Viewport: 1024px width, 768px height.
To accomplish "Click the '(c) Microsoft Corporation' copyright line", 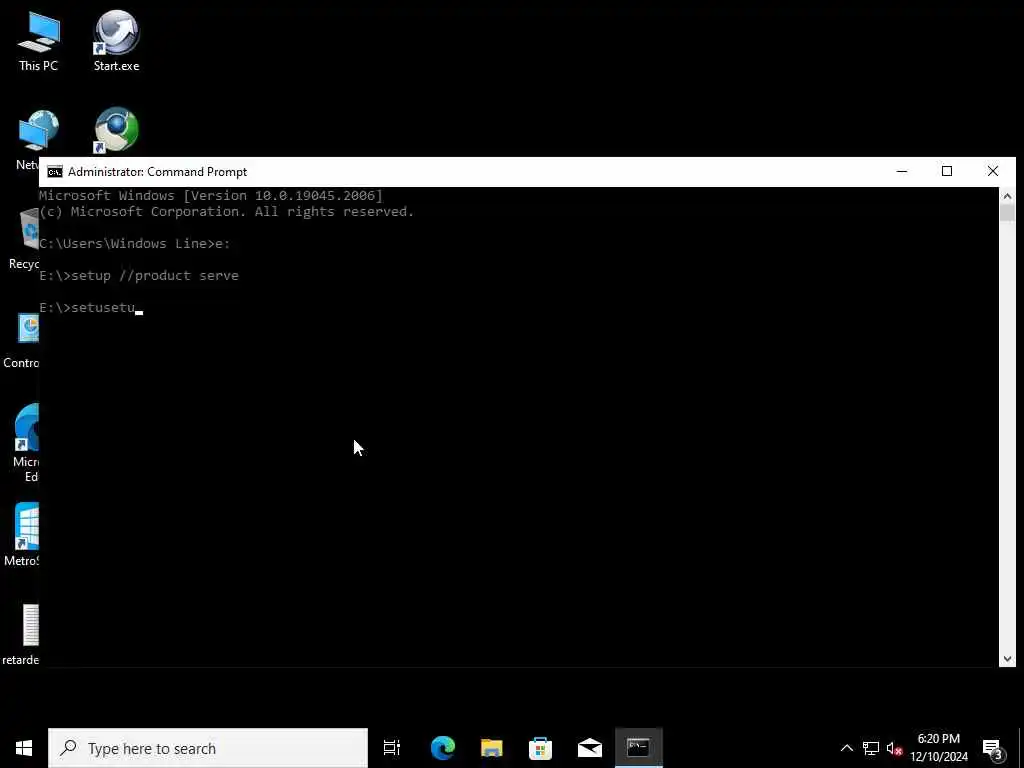I will 227,212.
